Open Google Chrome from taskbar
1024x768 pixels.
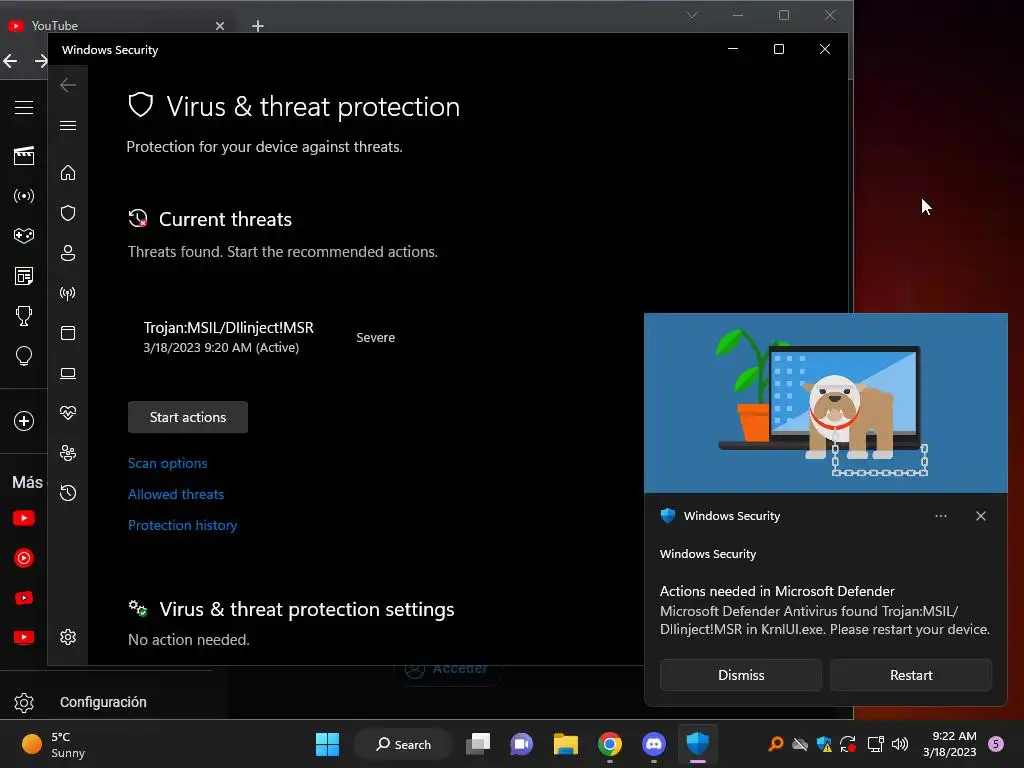609,744
